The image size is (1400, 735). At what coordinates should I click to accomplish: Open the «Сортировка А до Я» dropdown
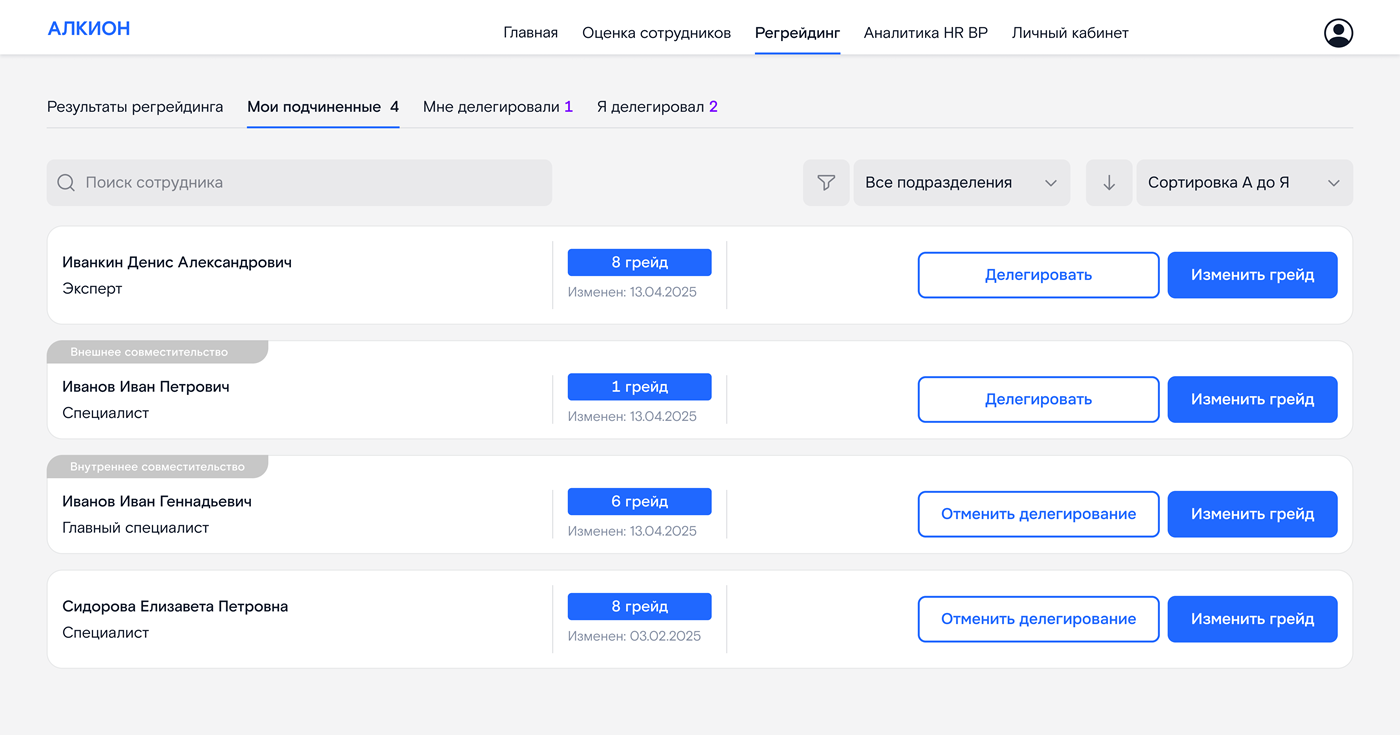tap(1243, 182)
